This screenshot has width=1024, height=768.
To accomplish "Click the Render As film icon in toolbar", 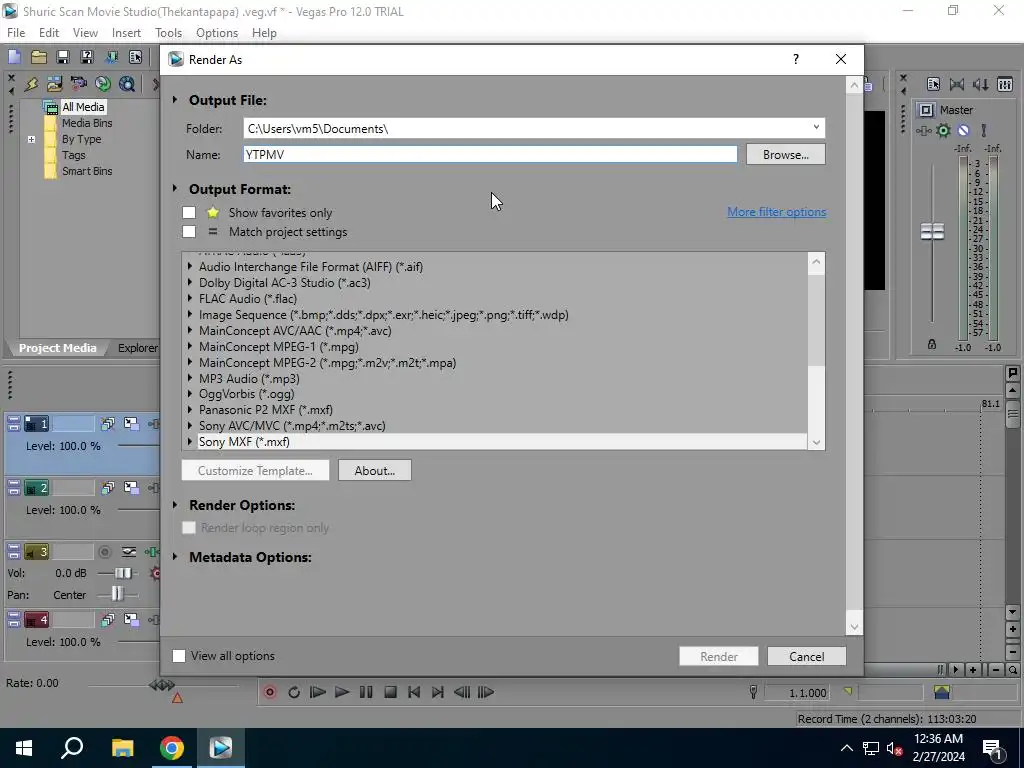I will [x=111, y=57].
